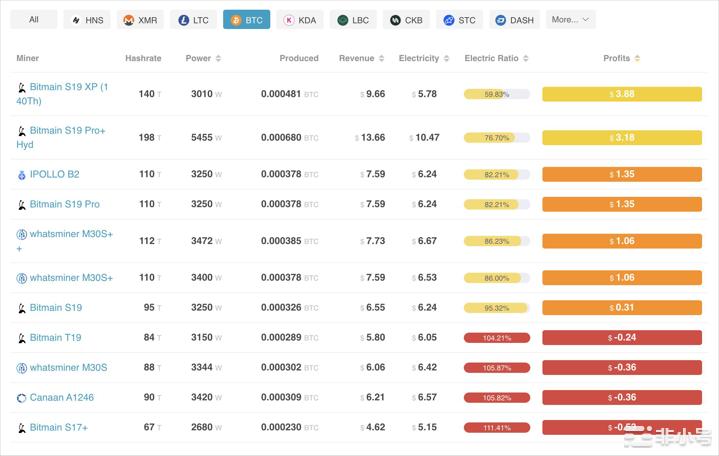The width and height of the screenshot is (719, 456).
Task: Click the Bitmain icon beside S19 Pro+ Hyd
Action: [21, 131]
